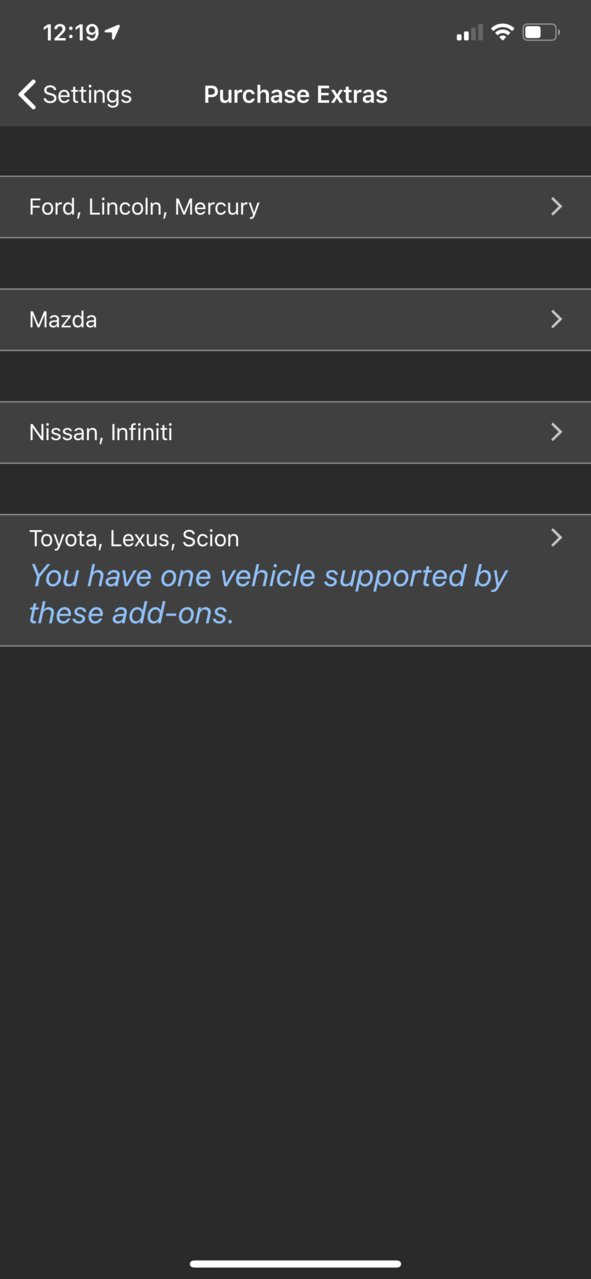This screenshot has width=591, height=1279.
Task: Select Nissan, Infiniti row
Action: coord(295,433)
